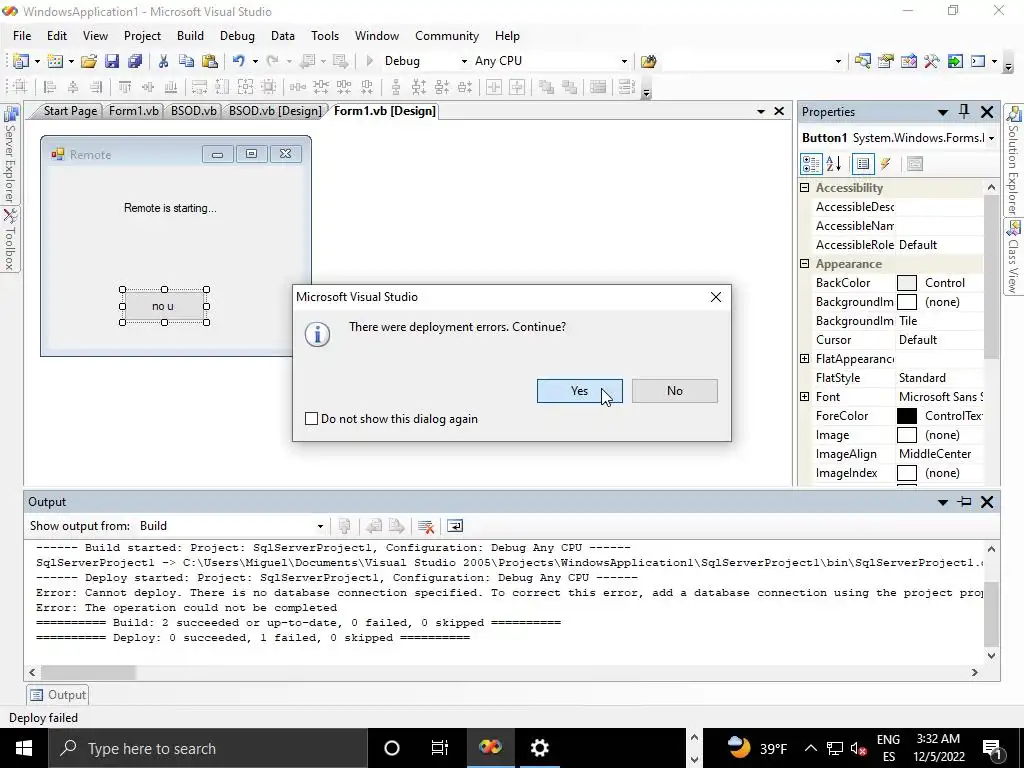Click the Cut scissors icon

[x=163, y=61]
